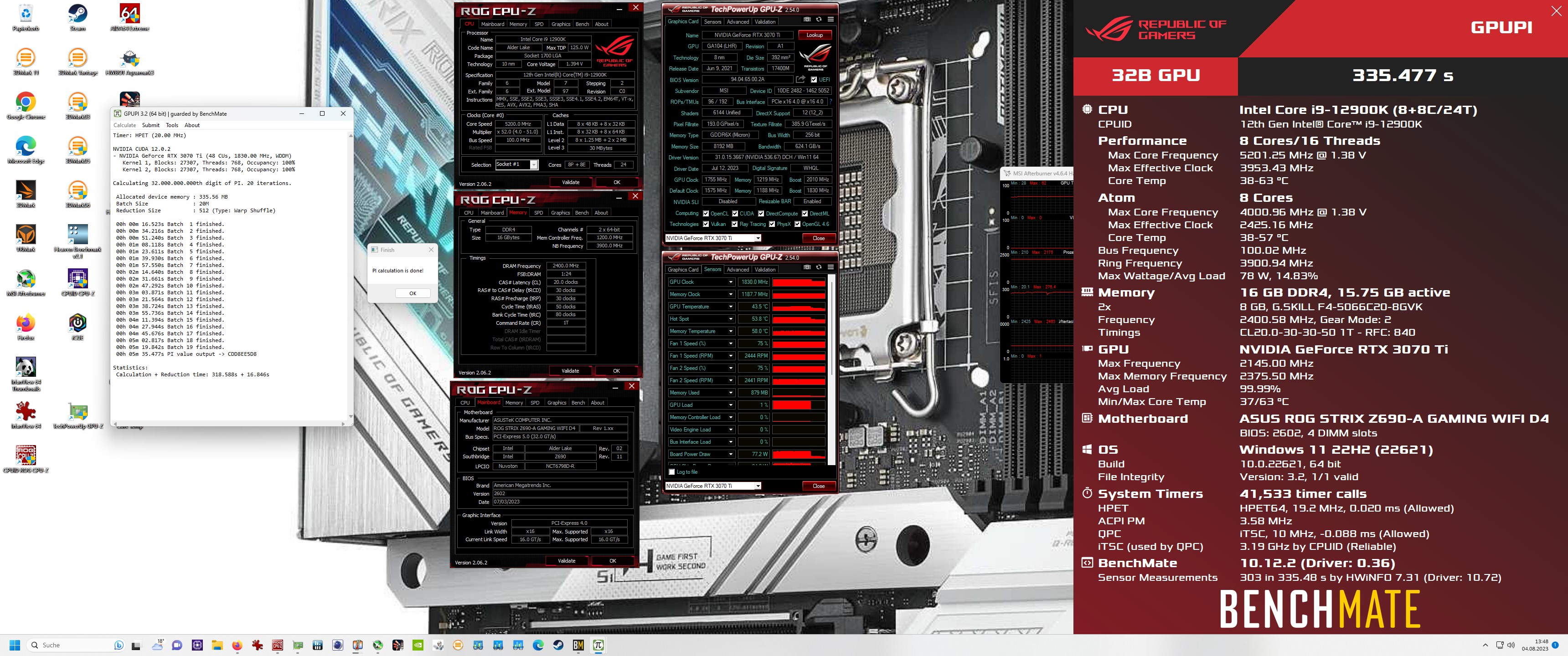The height and width of the screenshot is (656, 1568).
Task: Open Board Power Draw sensor dropdown
Action: (x=730, y=454)
